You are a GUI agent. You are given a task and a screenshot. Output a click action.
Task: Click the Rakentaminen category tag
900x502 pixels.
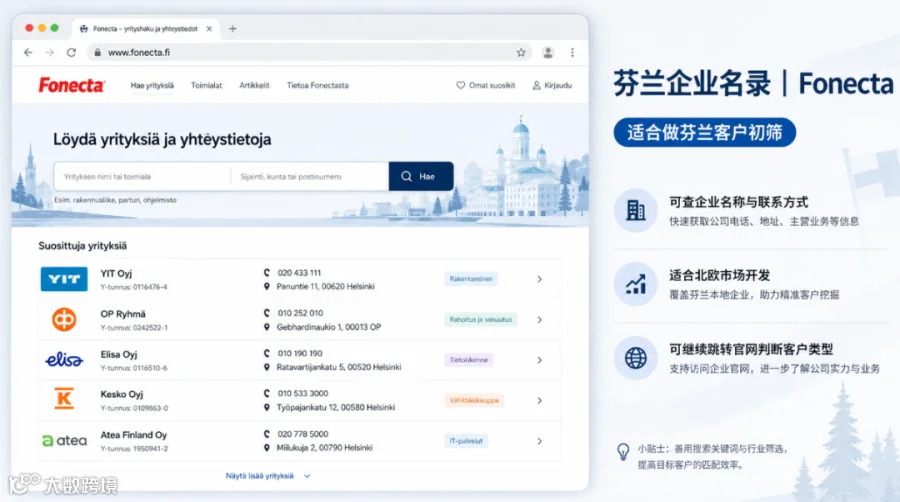coord(471,279)
